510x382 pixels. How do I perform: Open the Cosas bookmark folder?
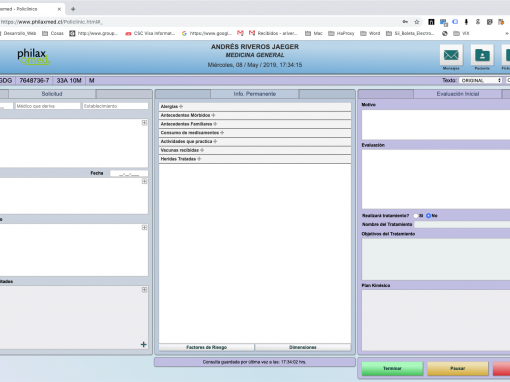[53, 33]
